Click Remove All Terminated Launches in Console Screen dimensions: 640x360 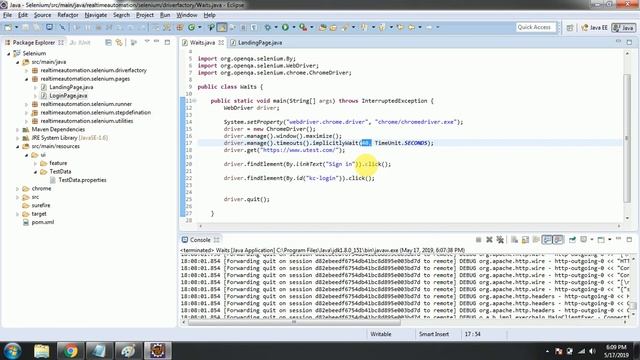pyautogui.click(x=500, y=240)
